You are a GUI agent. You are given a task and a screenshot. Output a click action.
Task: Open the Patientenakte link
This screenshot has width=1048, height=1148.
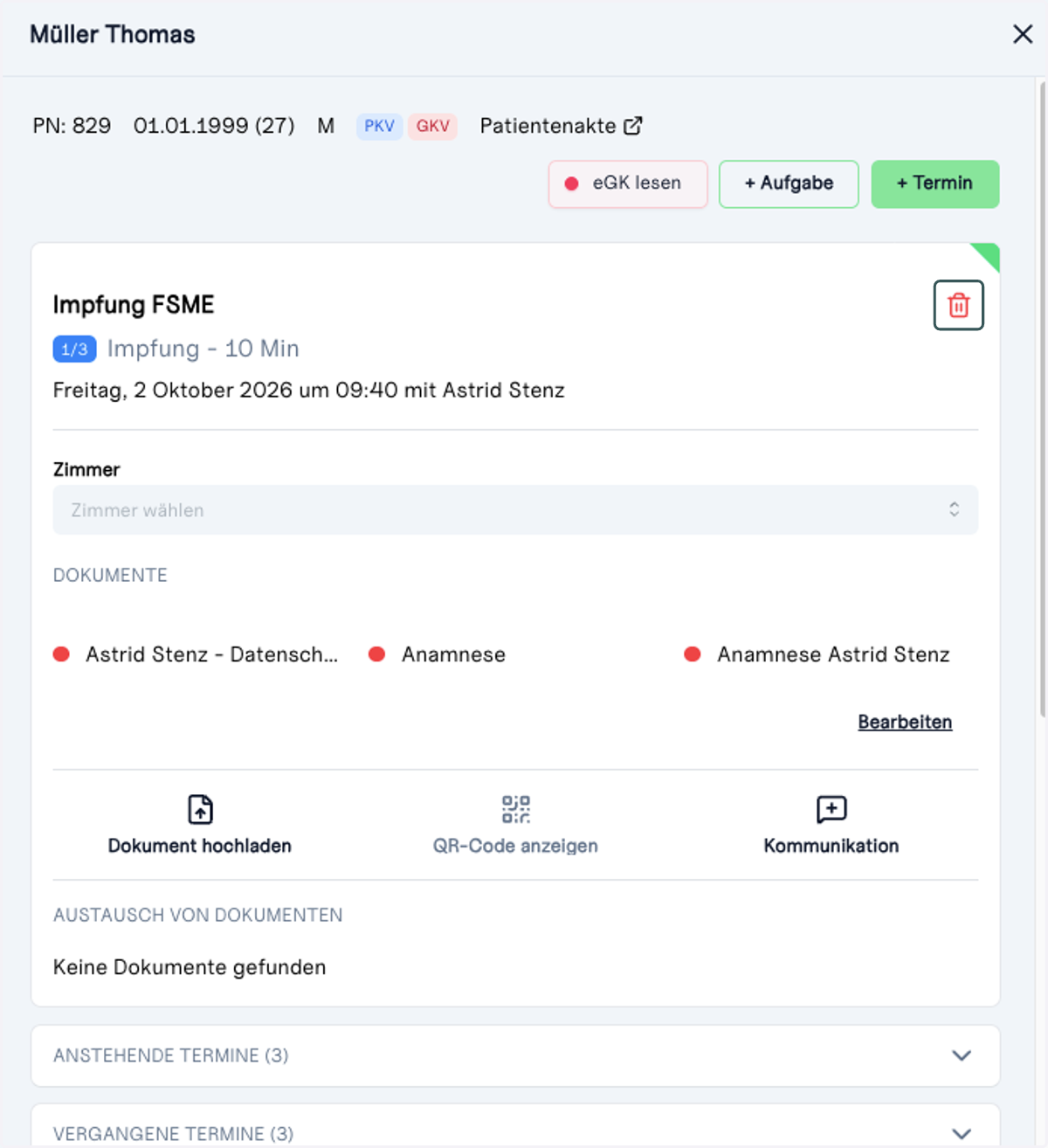coord(561,126)
